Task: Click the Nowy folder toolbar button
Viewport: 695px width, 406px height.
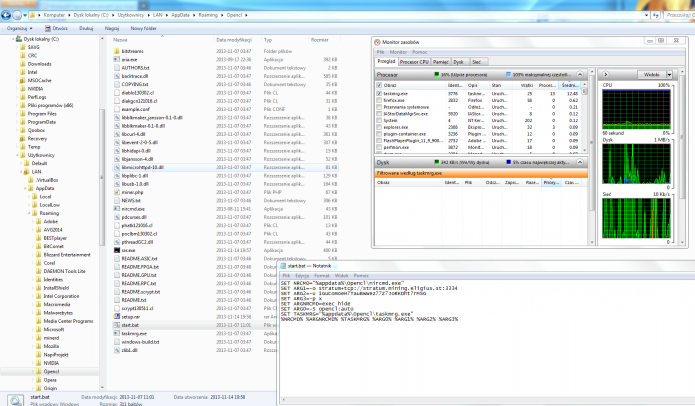Action: (x=143, y=28)
